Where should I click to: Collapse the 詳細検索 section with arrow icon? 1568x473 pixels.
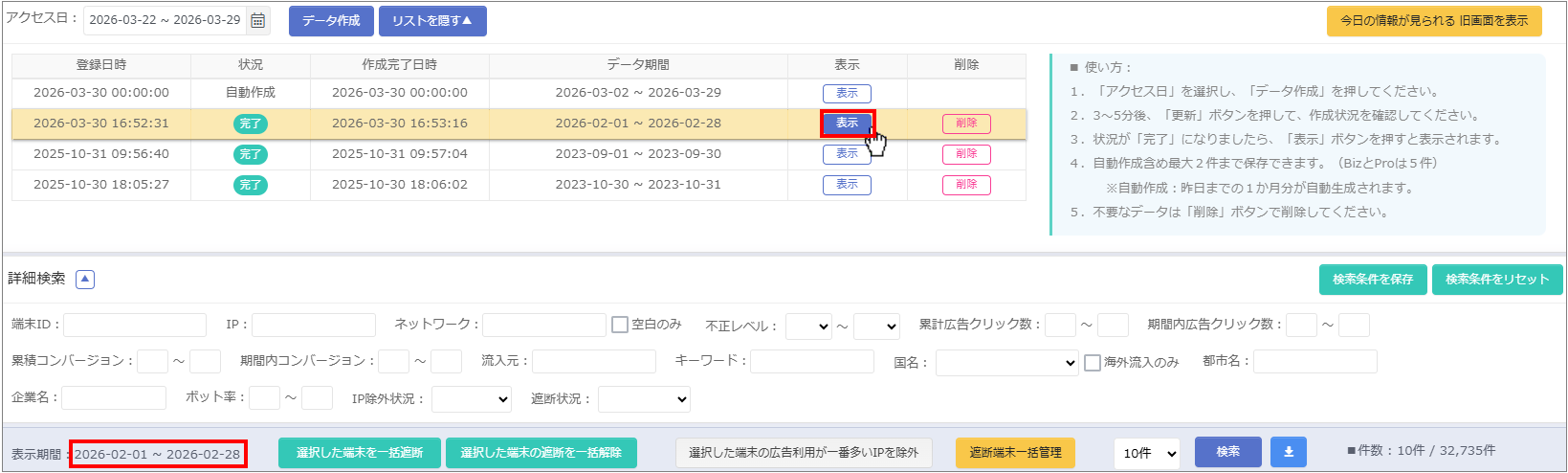pyautogui.click(x=85, y=279)
